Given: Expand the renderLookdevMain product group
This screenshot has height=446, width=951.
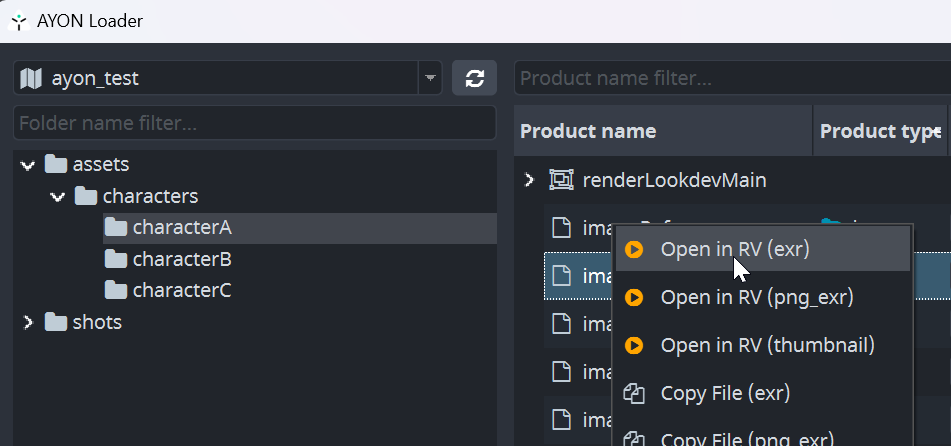Looking at the screenshot, I should 530,181.
